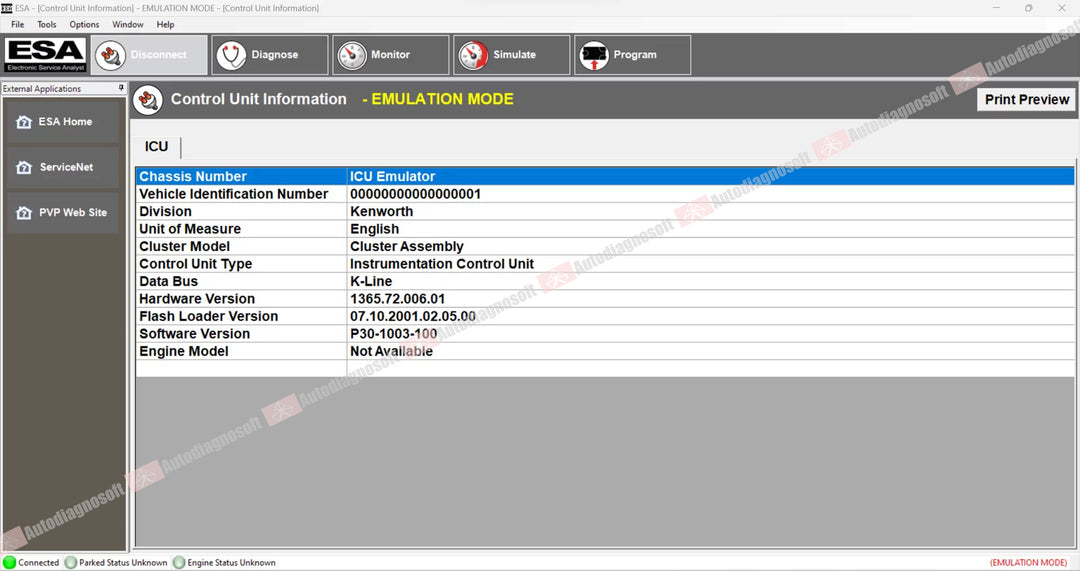1080x571 pixels.
Task: Click the Program toolbar button label
Action: pos(635,55)
